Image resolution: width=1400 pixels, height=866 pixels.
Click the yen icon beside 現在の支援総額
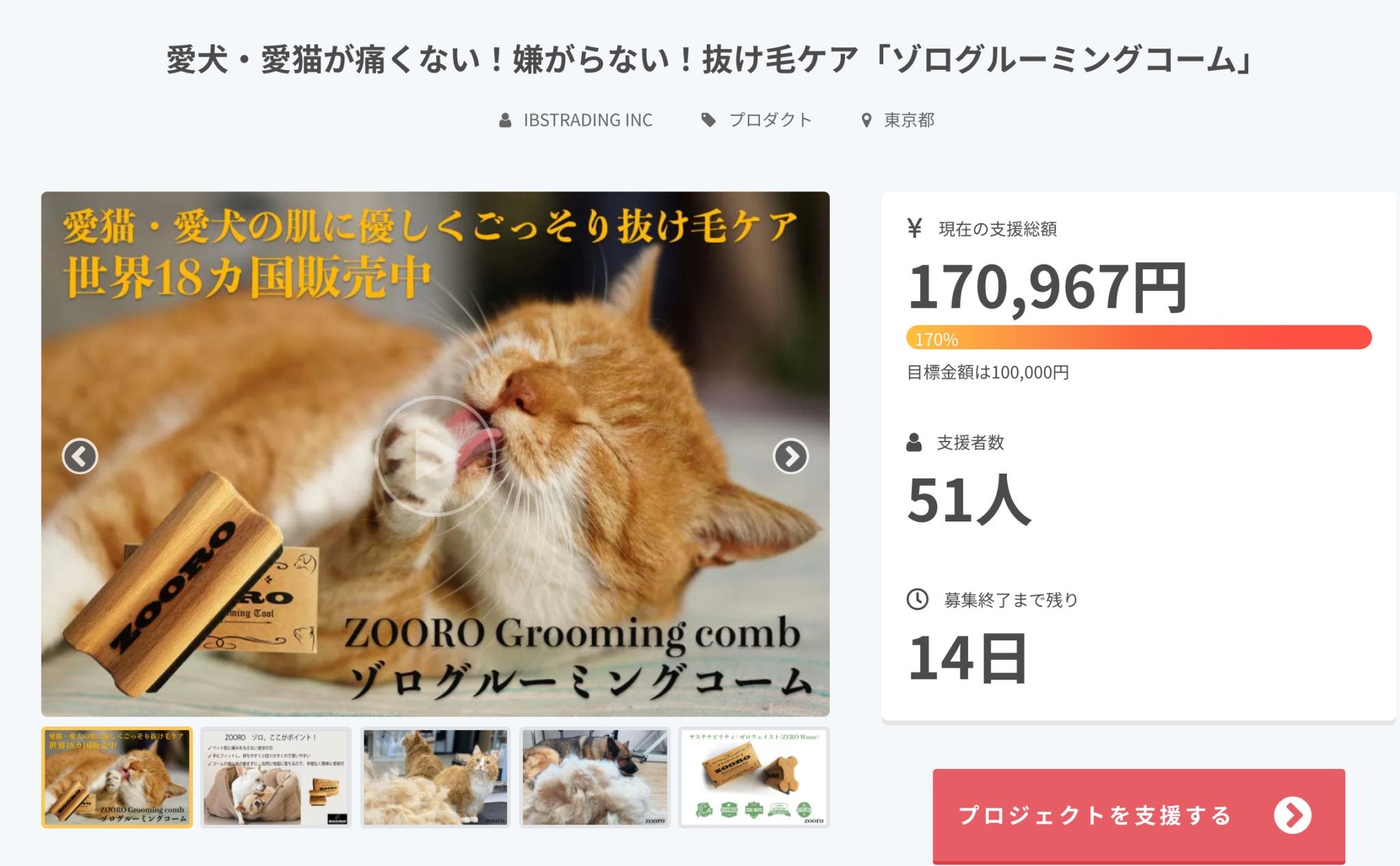pyautogui.click(x=914, y=228)
